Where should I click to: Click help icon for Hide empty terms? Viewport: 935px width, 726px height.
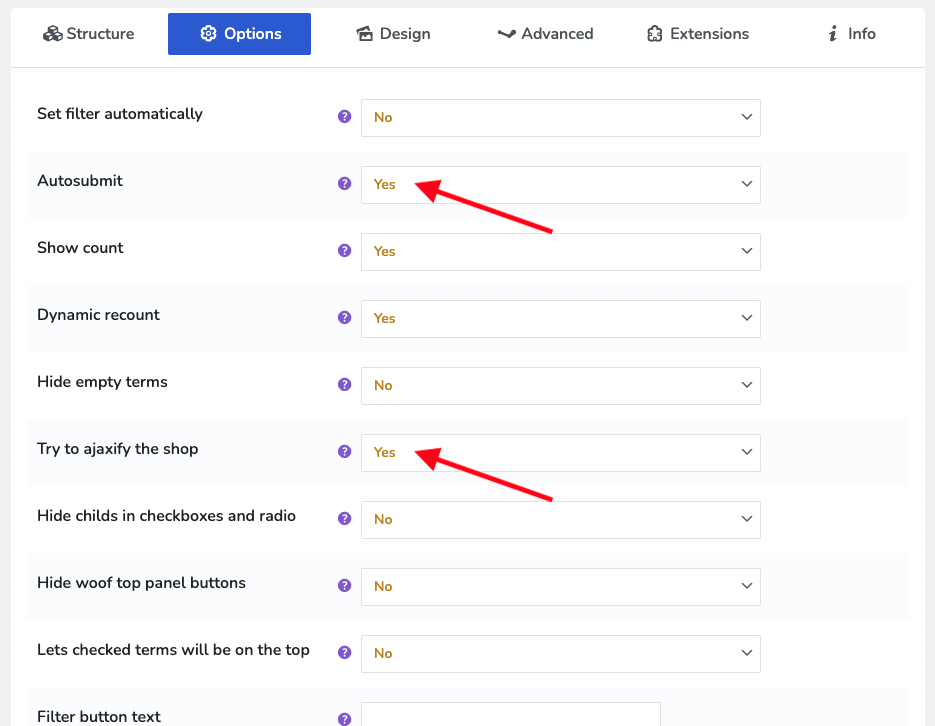[x=344, y=384]
